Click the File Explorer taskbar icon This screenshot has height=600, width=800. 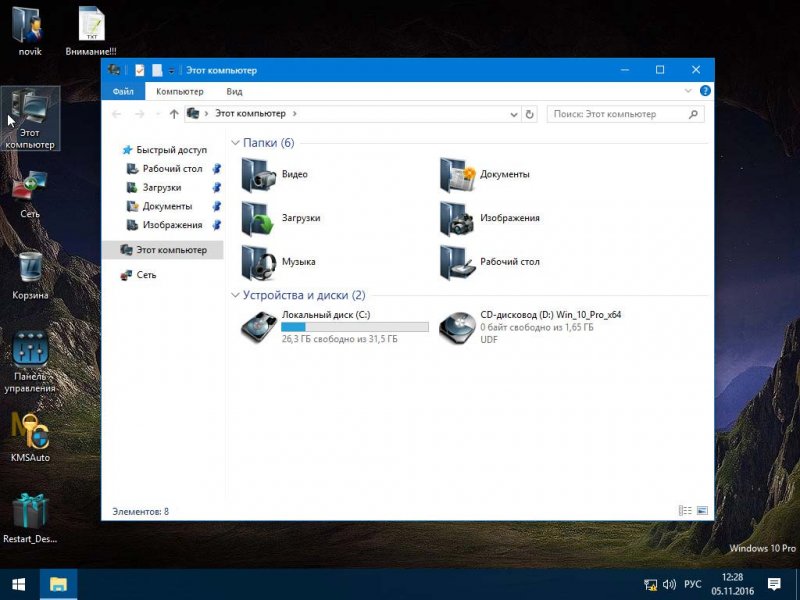(x=58, y=585)
